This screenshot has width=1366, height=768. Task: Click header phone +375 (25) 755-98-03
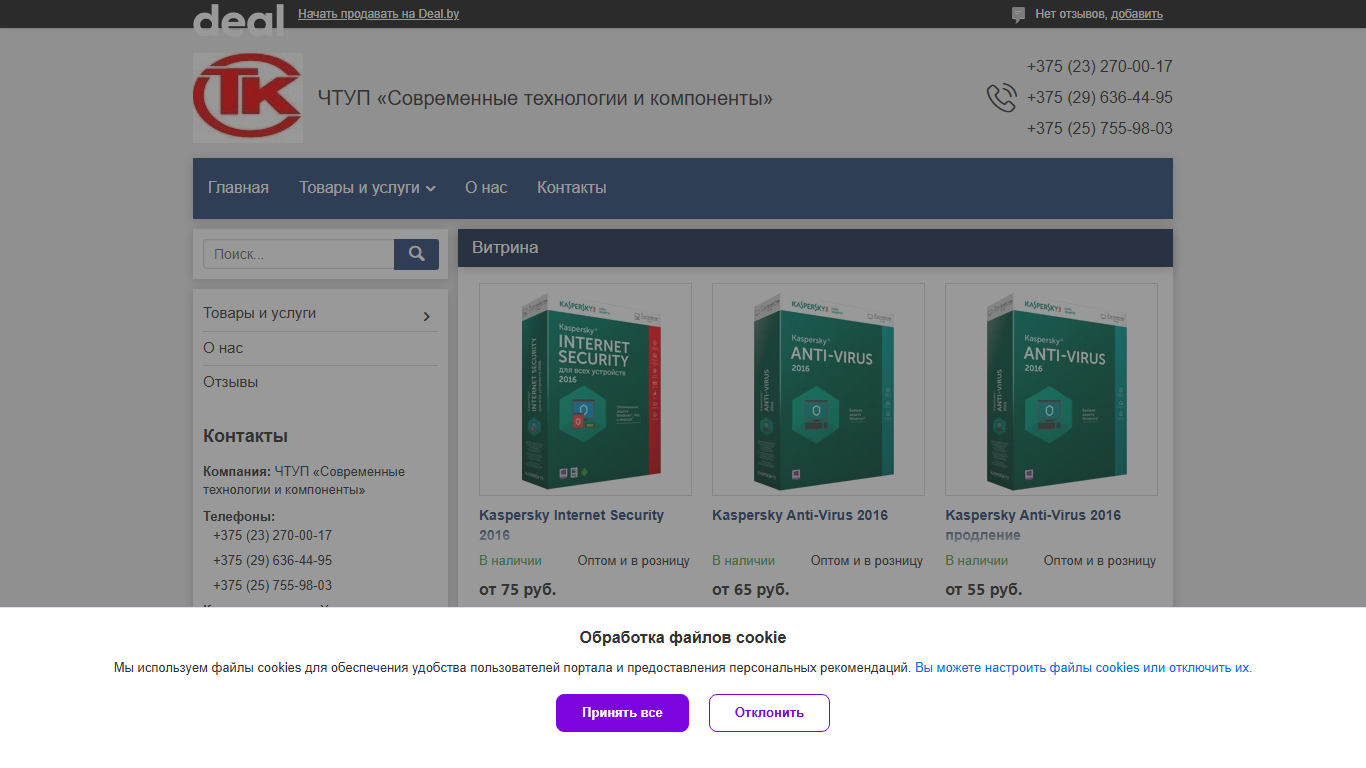coord(1099,129)
